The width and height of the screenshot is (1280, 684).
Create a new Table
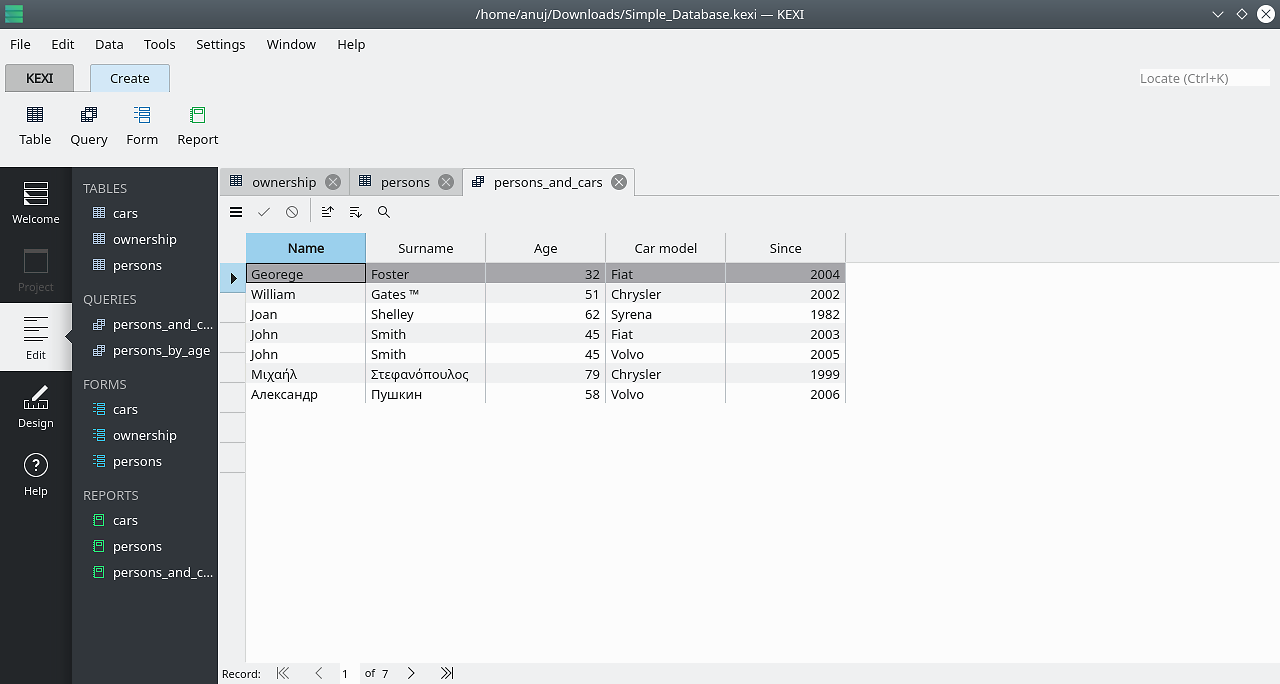(35, 126)
